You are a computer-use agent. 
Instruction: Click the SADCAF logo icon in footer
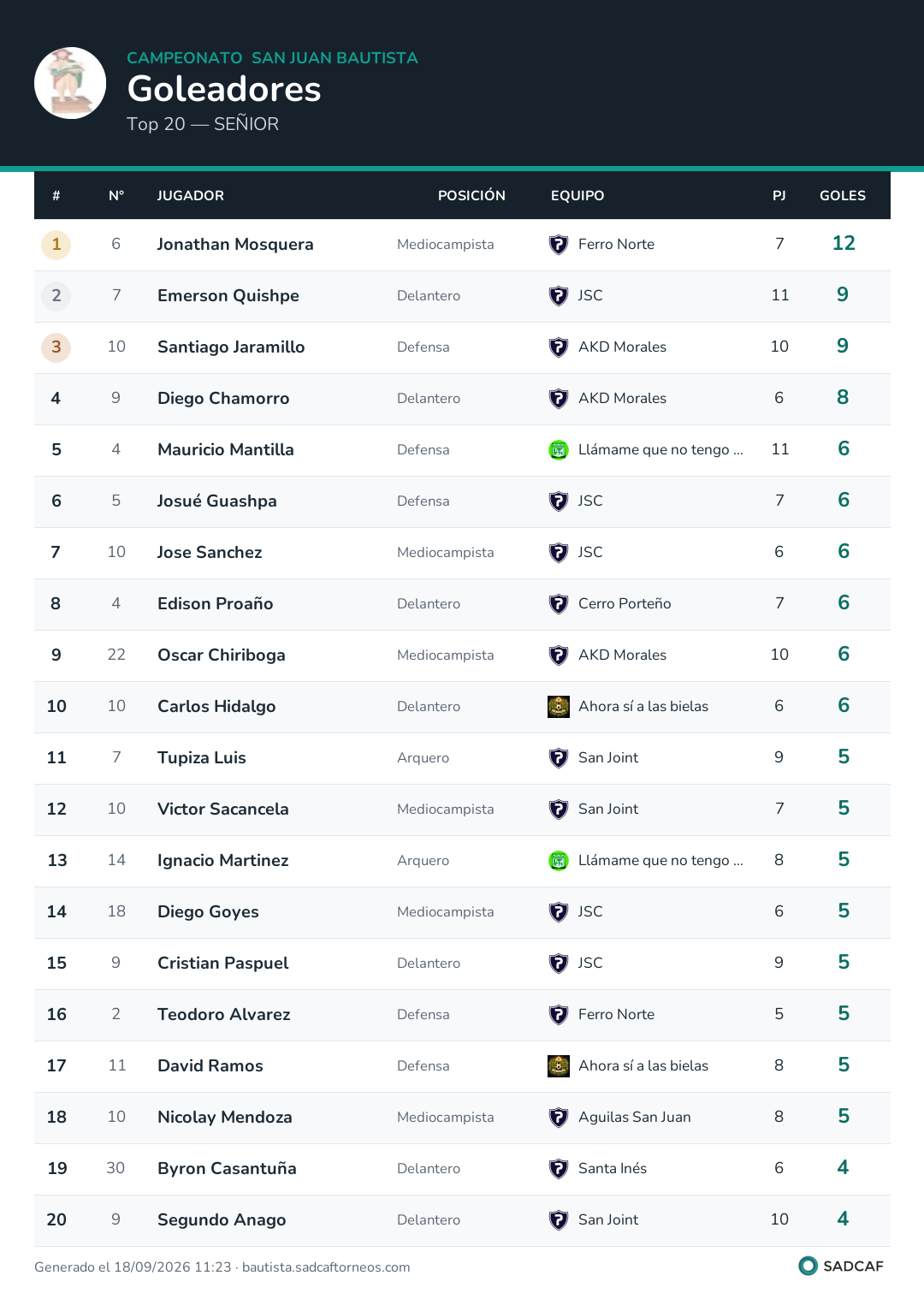(808, 1266)
